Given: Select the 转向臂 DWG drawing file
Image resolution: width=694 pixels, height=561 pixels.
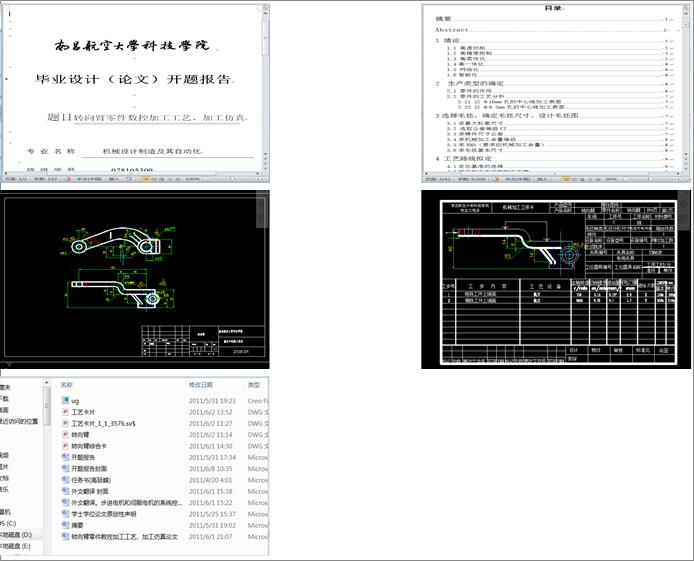Looking at the screenshot, I should coord(82,434).
